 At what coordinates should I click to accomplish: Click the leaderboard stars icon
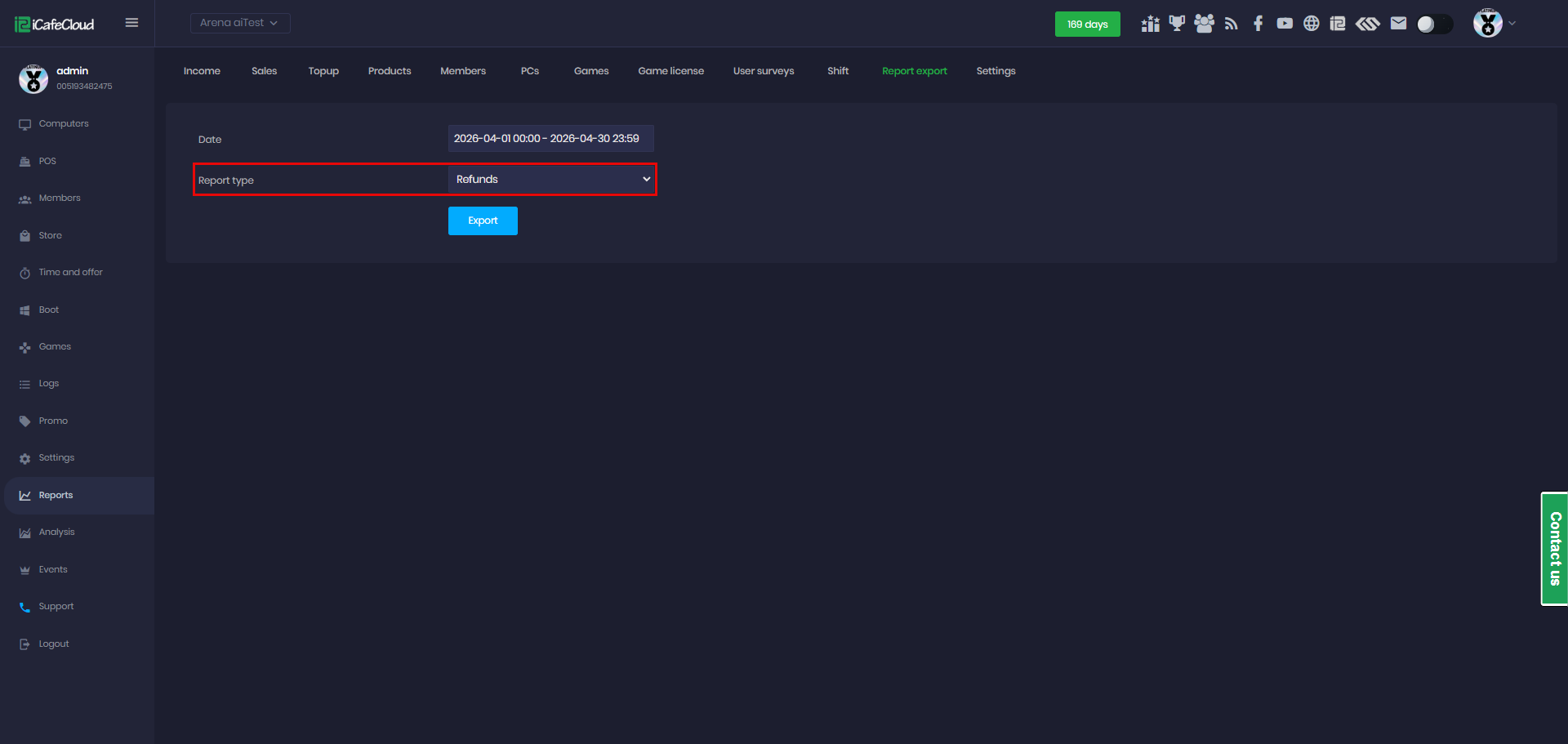click(x=1151, y=24)
